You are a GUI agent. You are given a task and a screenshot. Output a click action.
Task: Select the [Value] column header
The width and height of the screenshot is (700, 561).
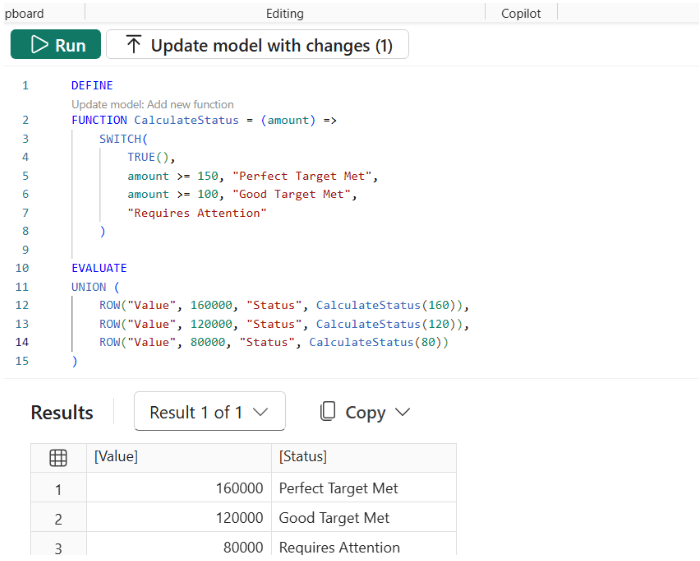[179, 458]
